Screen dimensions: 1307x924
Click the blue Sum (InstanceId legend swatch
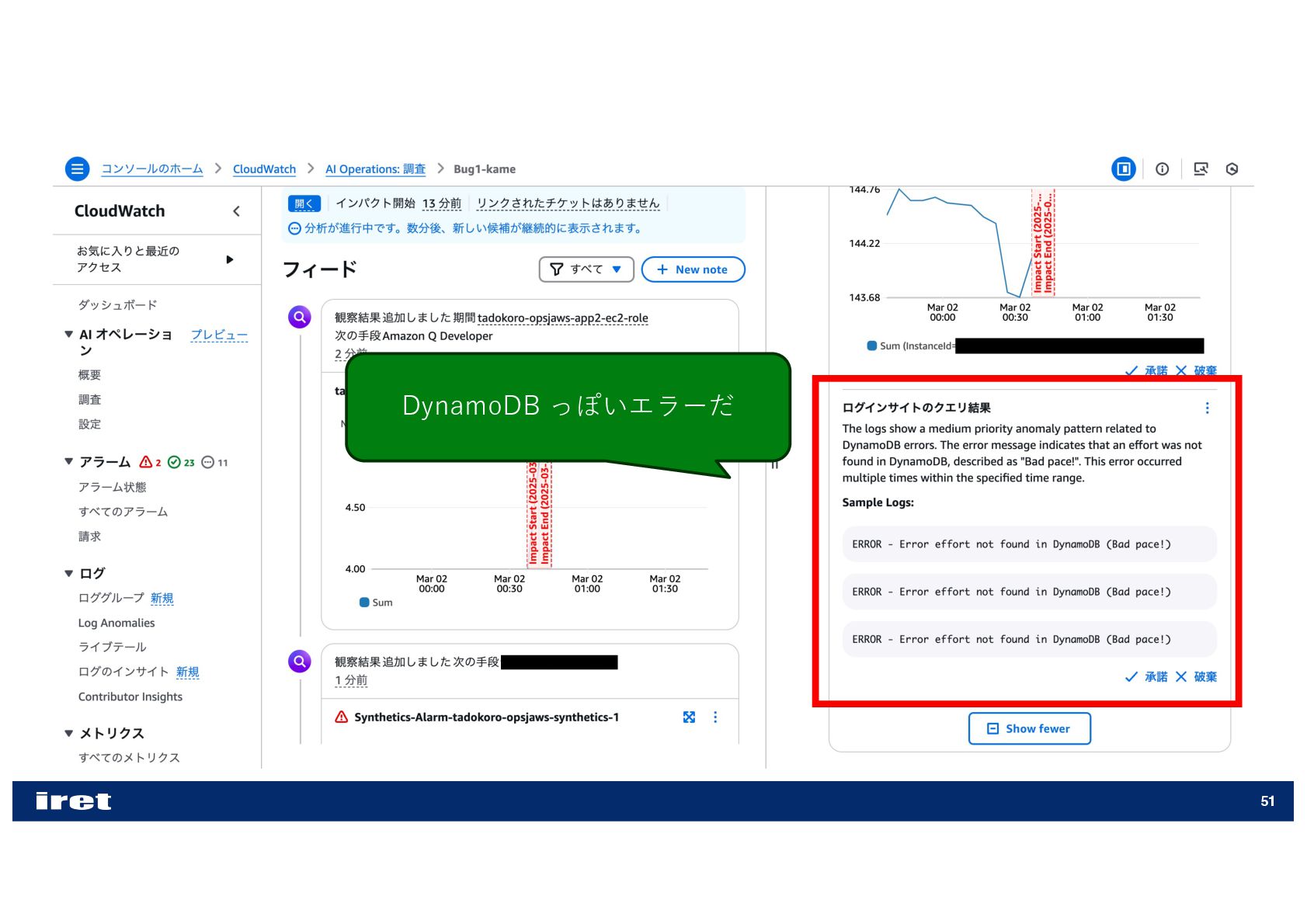tap(872, 346)
